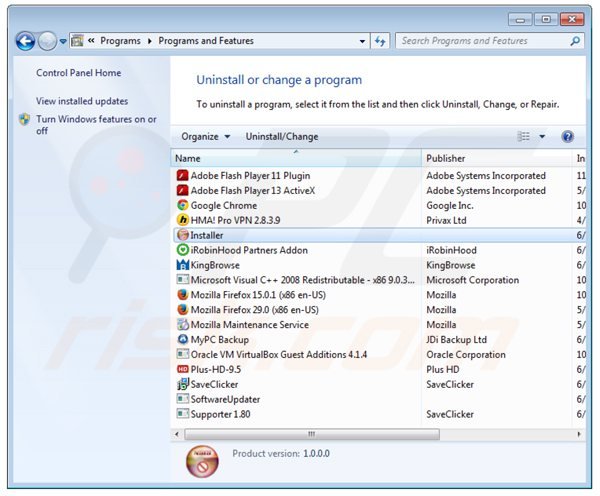Open help with the blue question mark
The image size is (600, 496).
[x=567, y=137]
